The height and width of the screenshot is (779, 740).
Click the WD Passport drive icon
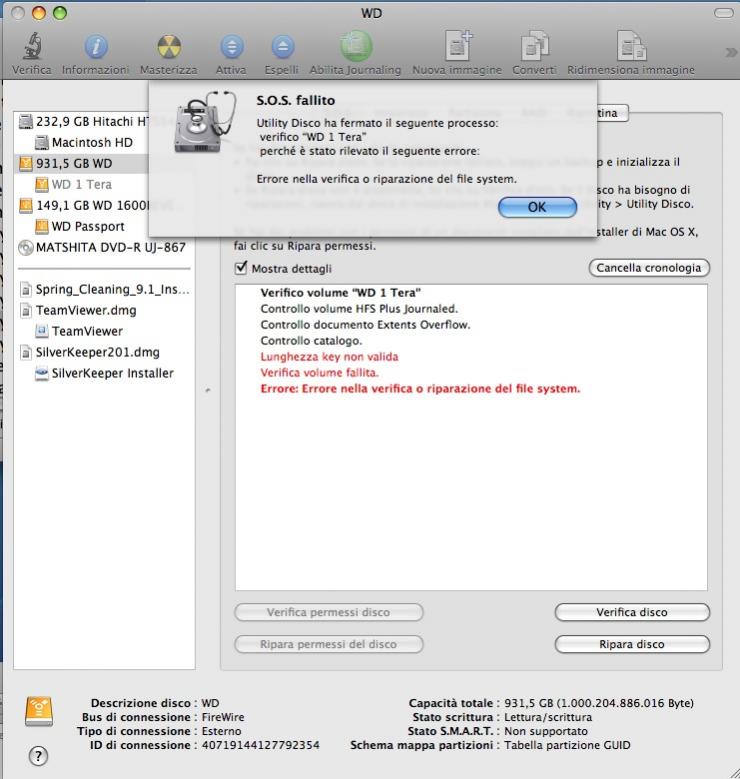(42, 227)
